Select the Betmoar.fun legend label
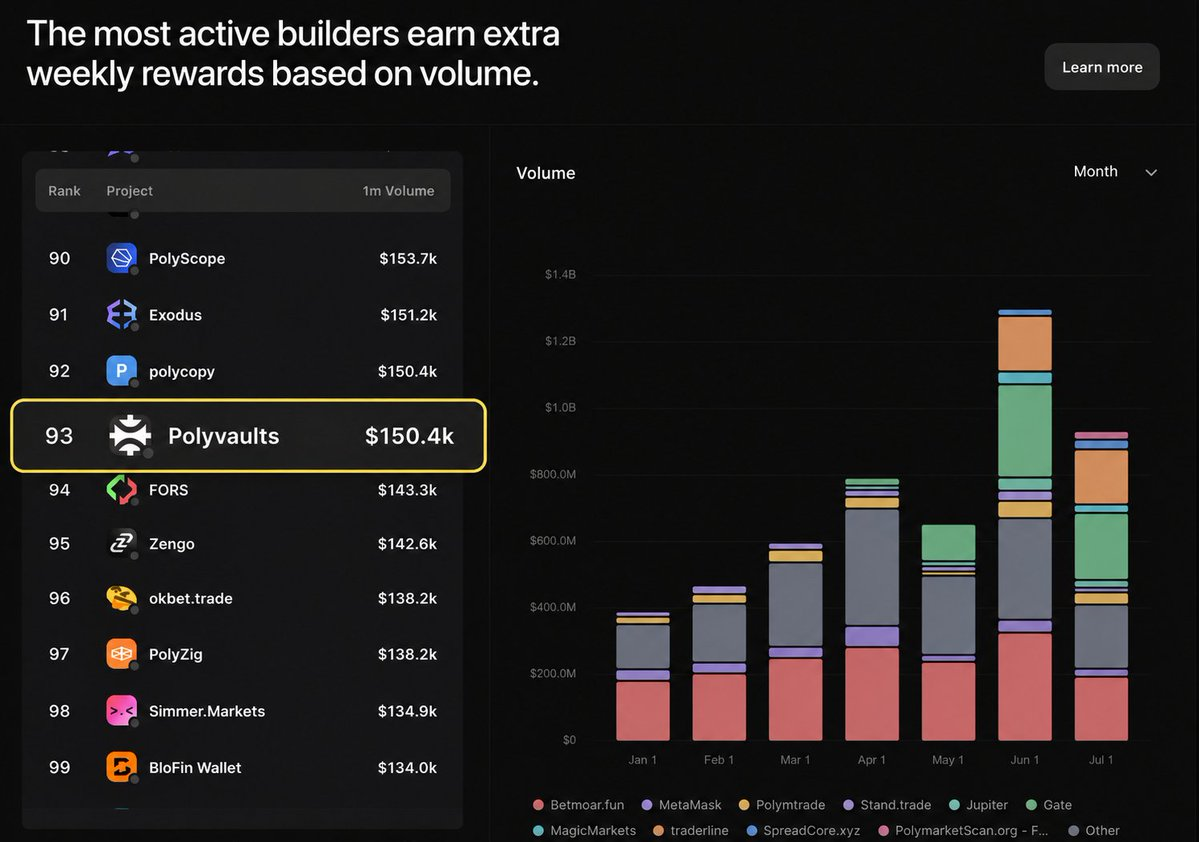 click(587, 805)
